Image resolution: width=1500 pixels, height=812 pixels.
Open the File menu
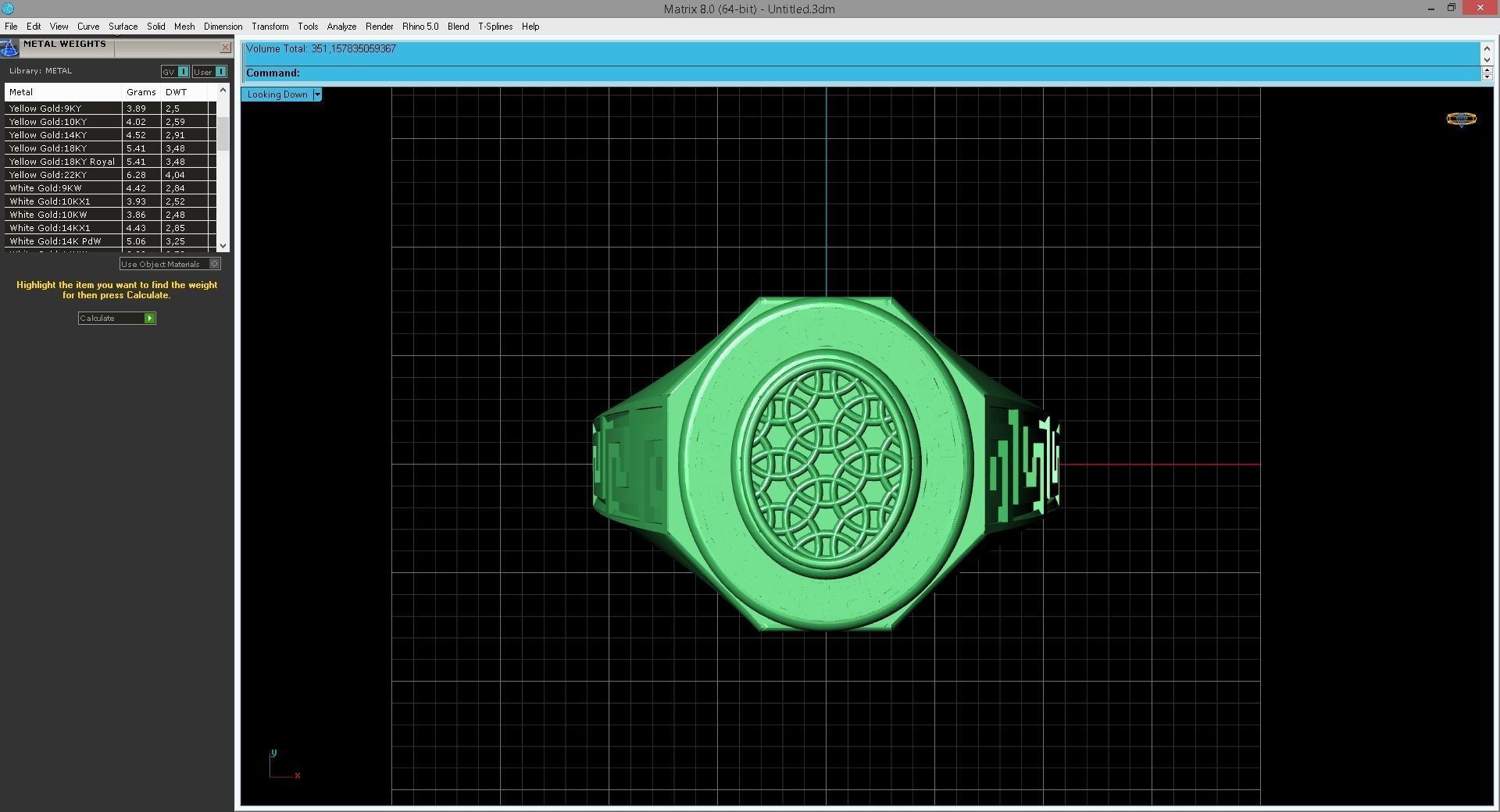[11, 27]
